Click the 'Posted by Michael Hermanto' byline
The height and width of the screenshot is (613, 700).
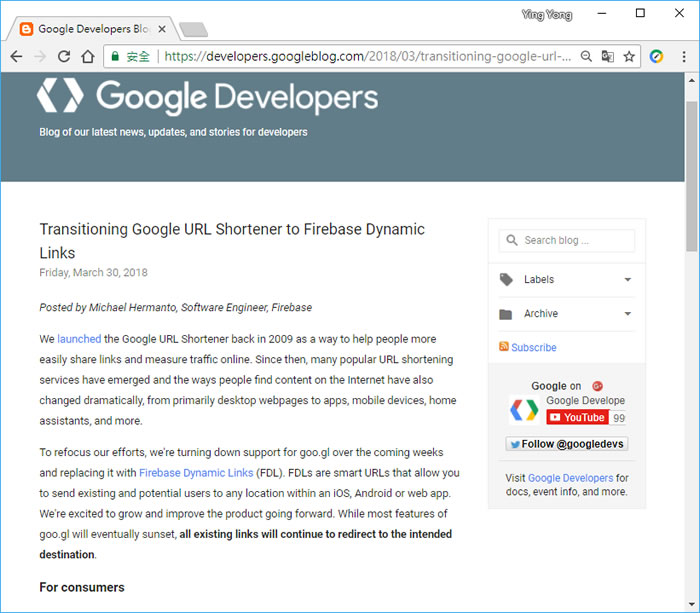(x=175, y=308)
